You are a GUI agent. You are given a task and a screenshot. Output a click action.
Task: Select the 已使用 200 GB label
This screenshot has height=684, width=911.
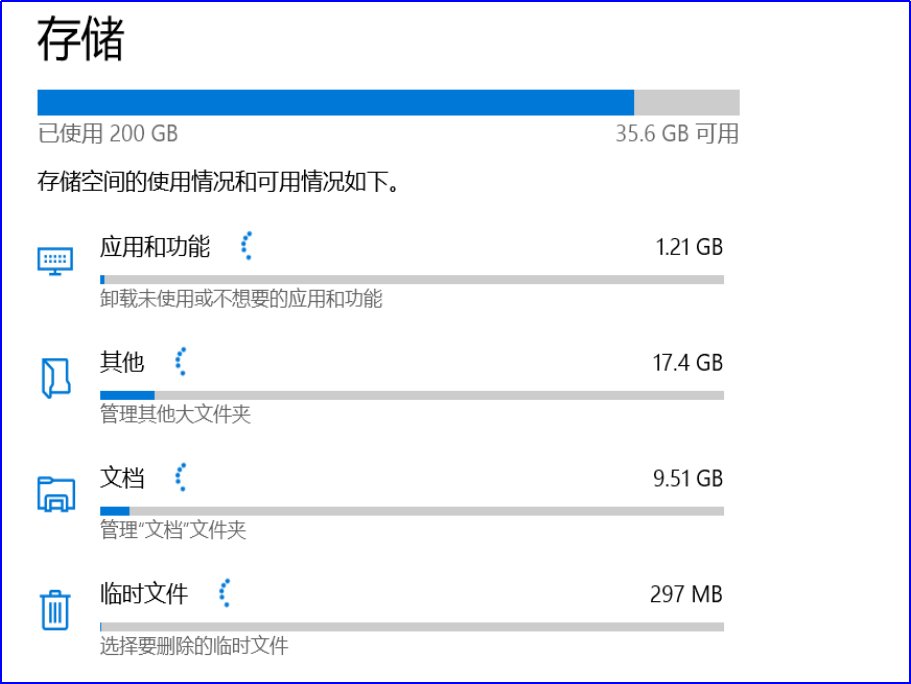coord(107,134)
